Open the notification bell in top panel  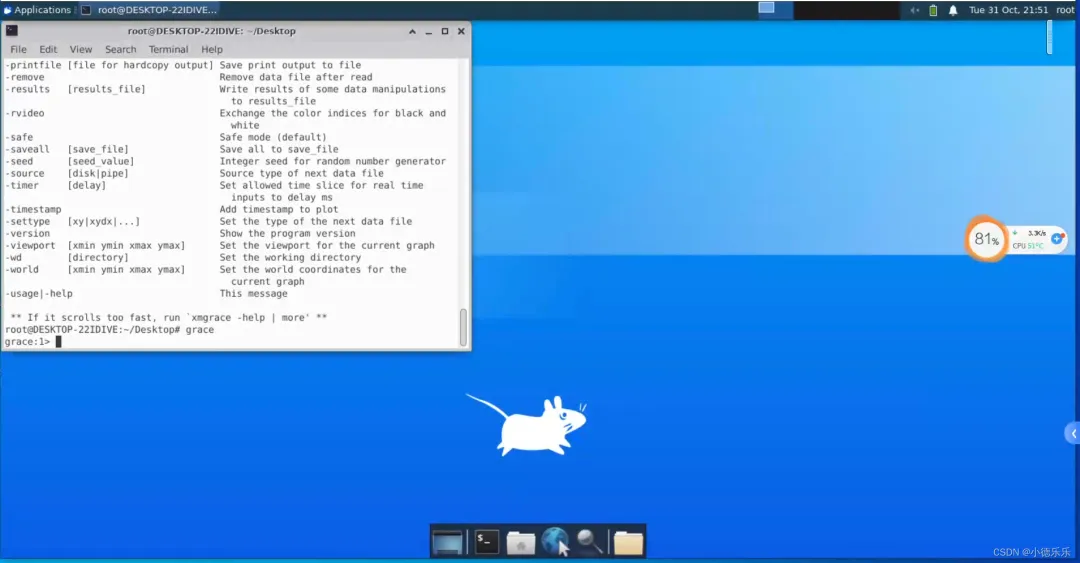click(x=953, y=10)
